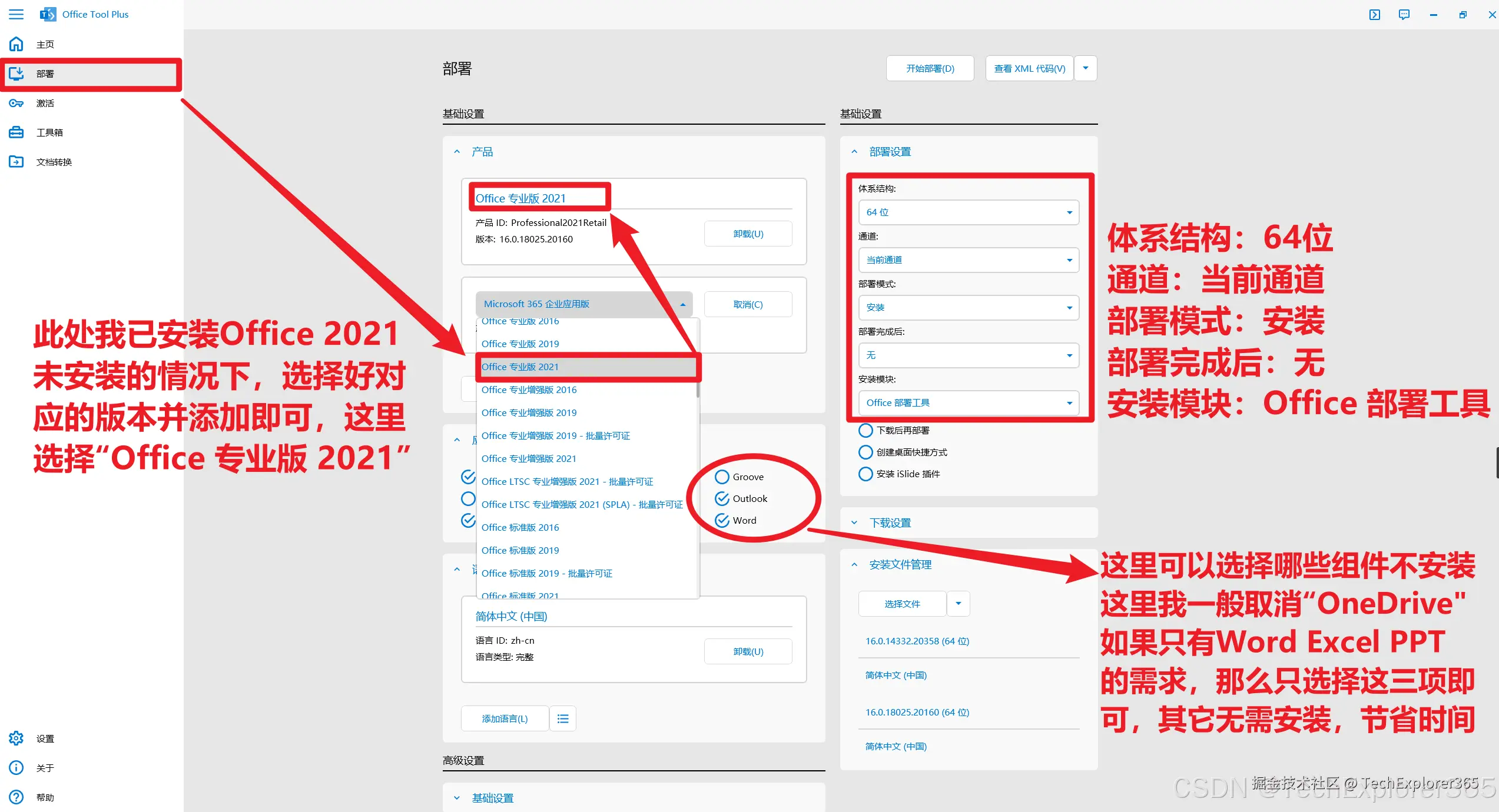Screen dimensions: 1499x812
Task: Open the Office 部署工具 module dropdown
Action: 969,403
